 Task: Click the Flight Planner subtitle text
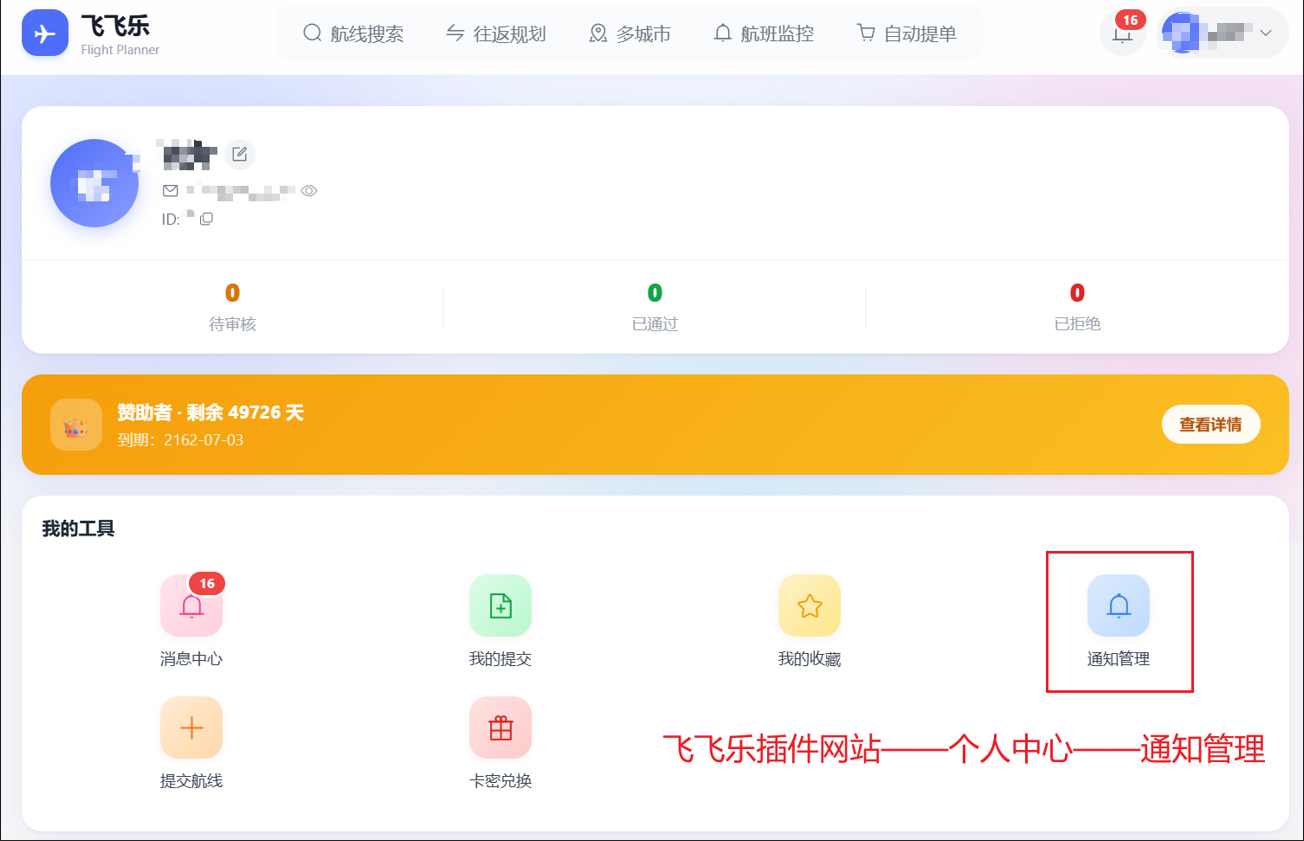[x=120, y=50]
